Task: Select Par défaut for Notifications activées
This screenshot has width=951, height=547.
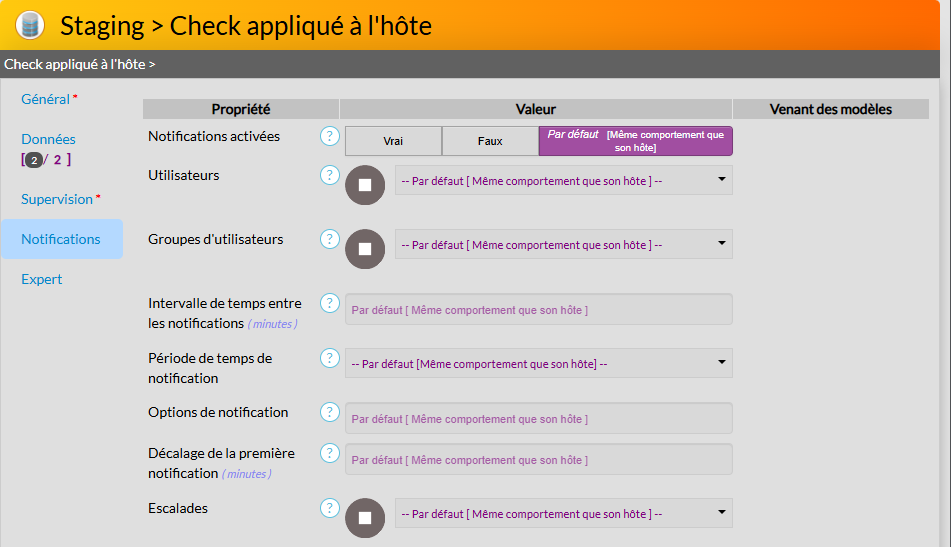Action: coord(635,141)
